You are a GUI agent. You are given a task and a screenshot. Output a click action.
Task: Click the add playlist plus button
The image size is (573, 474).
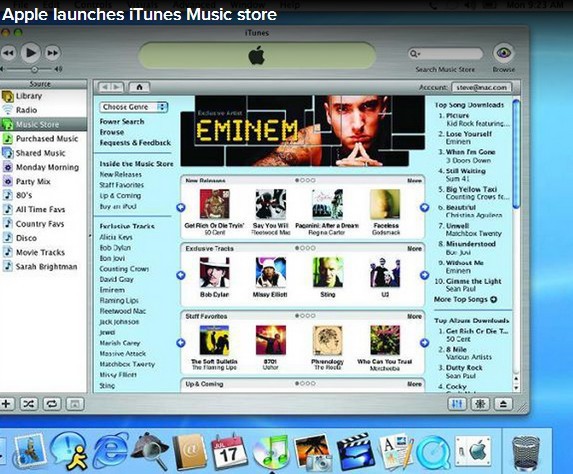[x=6, y=404]
